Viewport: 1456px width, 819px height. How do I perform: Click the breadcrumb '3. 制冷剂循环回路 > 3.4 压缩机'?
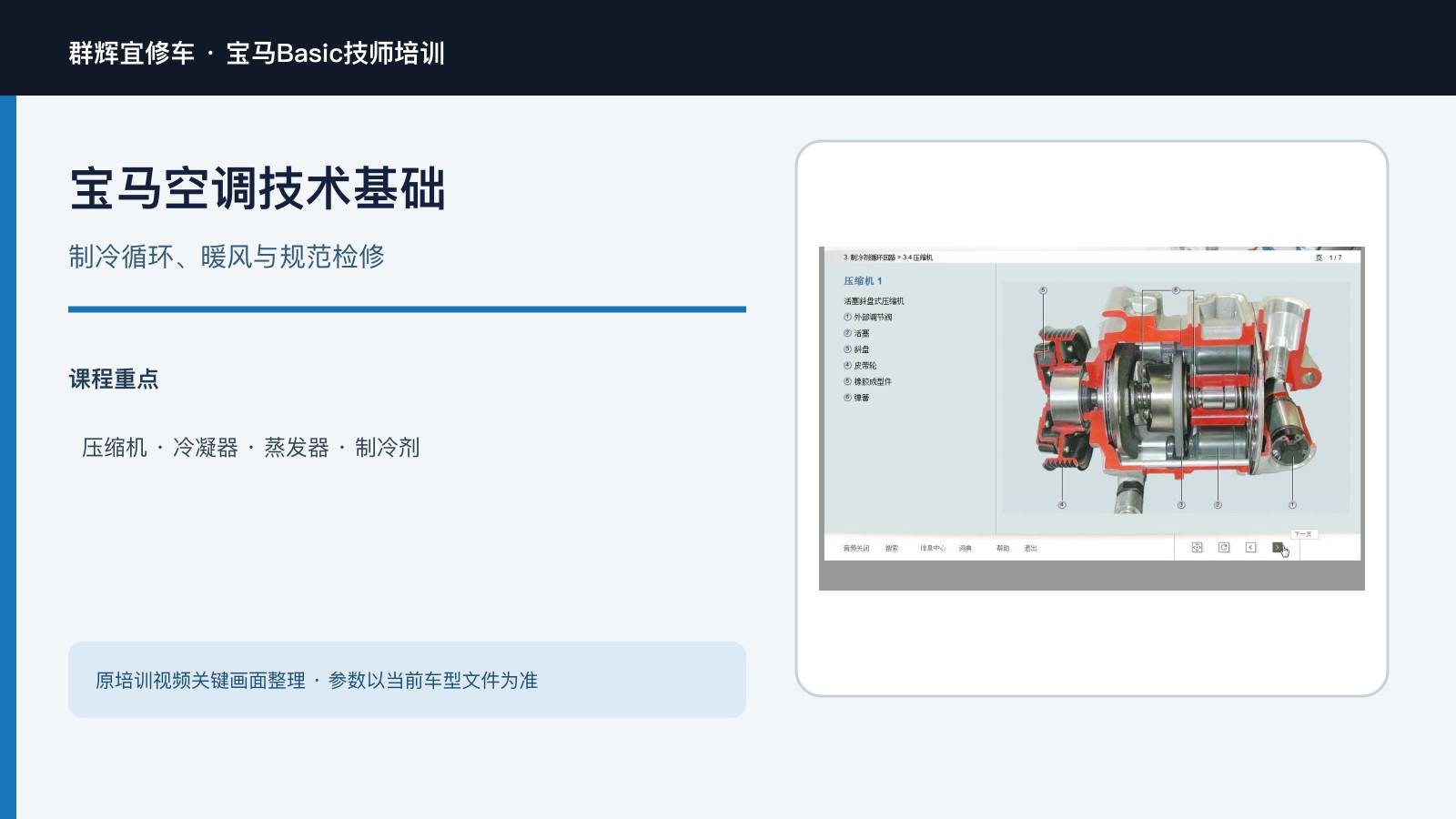(x=888, y=258)
